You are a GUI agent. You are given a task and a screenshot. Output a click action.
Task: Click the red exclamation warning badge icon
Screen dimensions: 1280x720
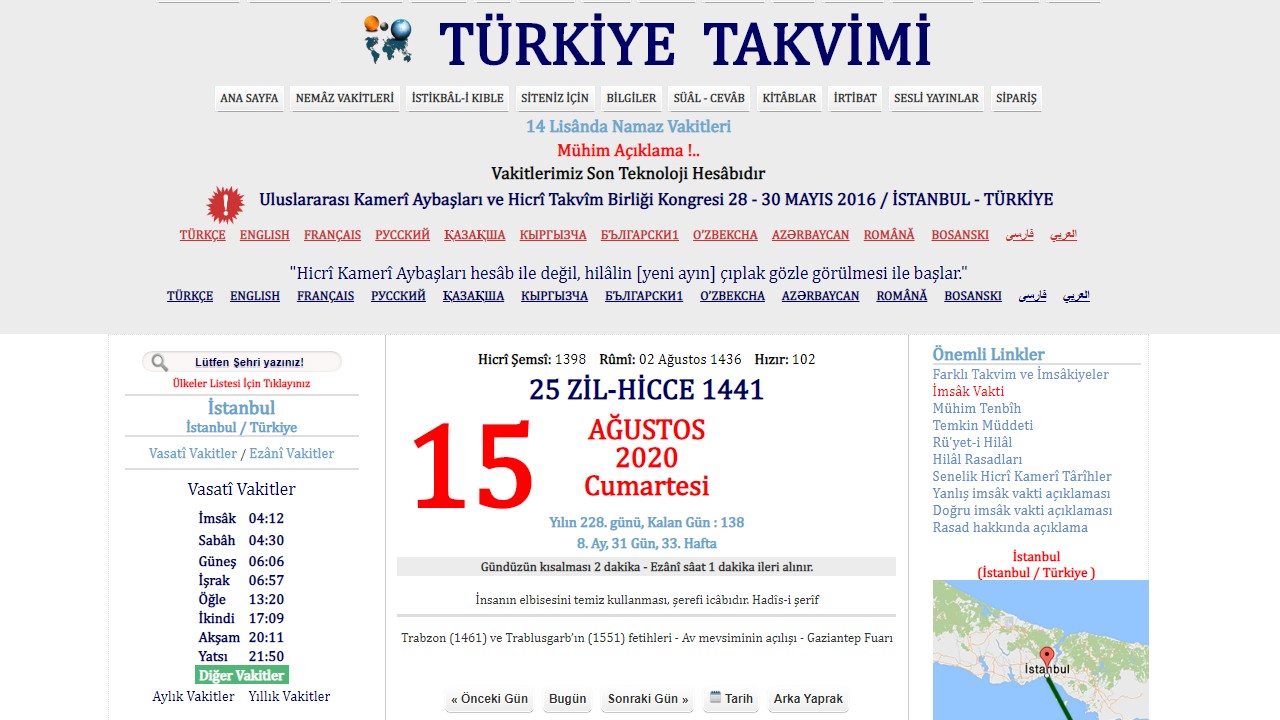click(x=226, y=204)
